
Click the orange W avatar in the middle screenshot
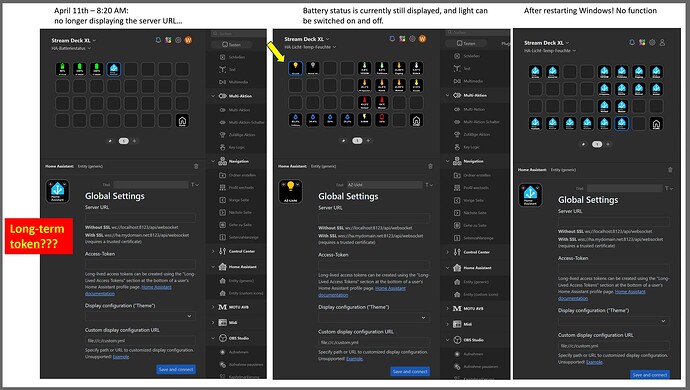[422, 39]
